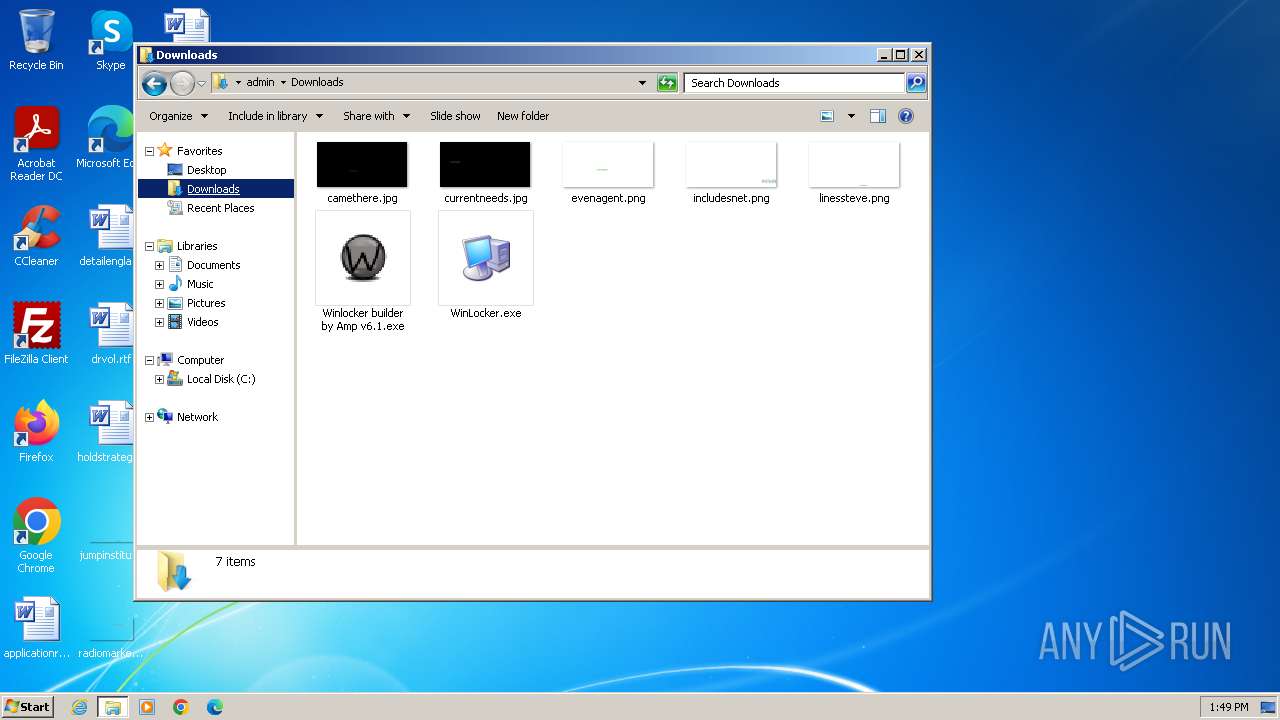This screenshot has width=1280, height=720.
Task: Select the camethere.jpg thumbnail
Action: click(362, 165)
